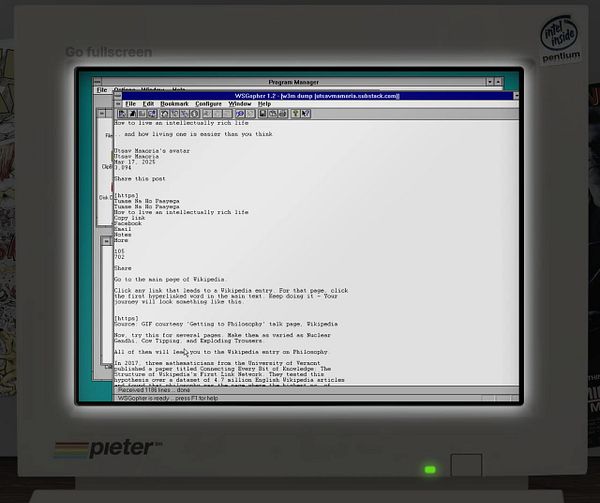Click 'Utsav Mamoria's avatar' line
This screenshot has height=503, width=600.
coord(152,151)
